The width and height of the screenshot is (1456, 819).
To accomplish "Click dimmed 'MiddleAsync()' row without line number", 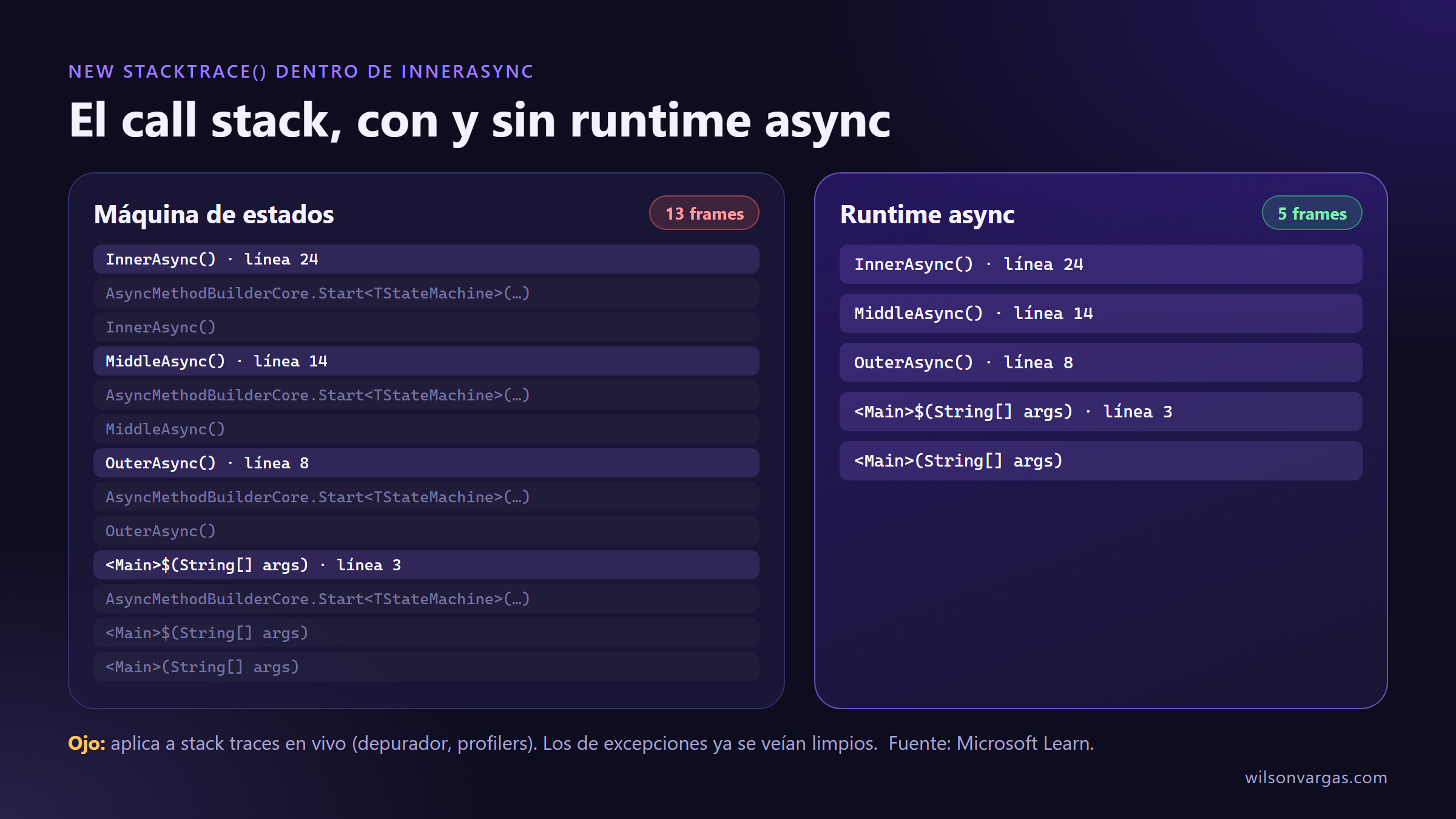I will coord(426,429).
